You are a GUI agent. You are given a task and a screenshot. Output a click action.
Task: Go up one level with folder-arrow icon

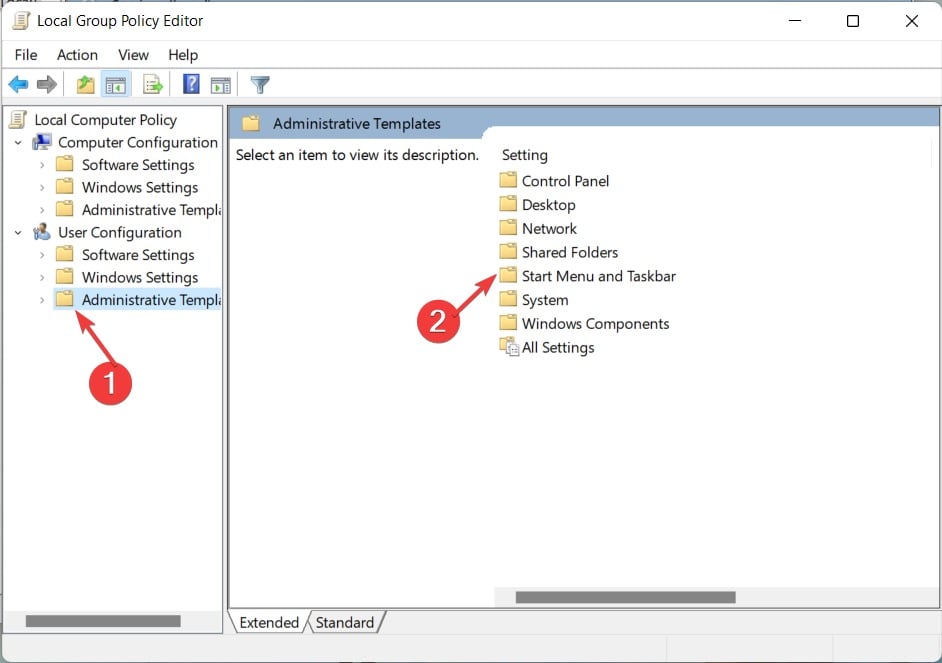85,85
